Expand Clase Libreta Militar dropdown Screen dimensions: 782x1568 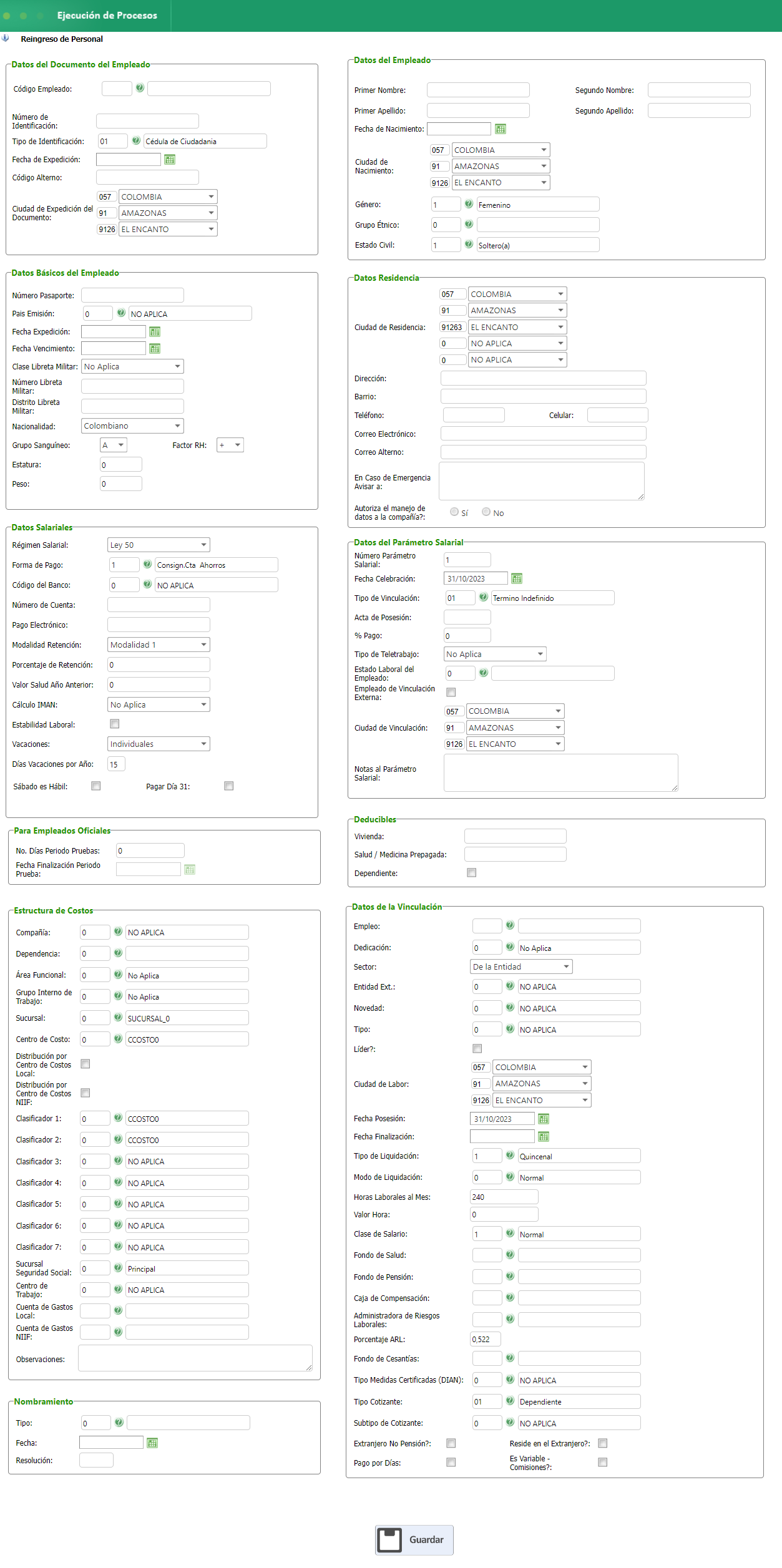[132, 366]
